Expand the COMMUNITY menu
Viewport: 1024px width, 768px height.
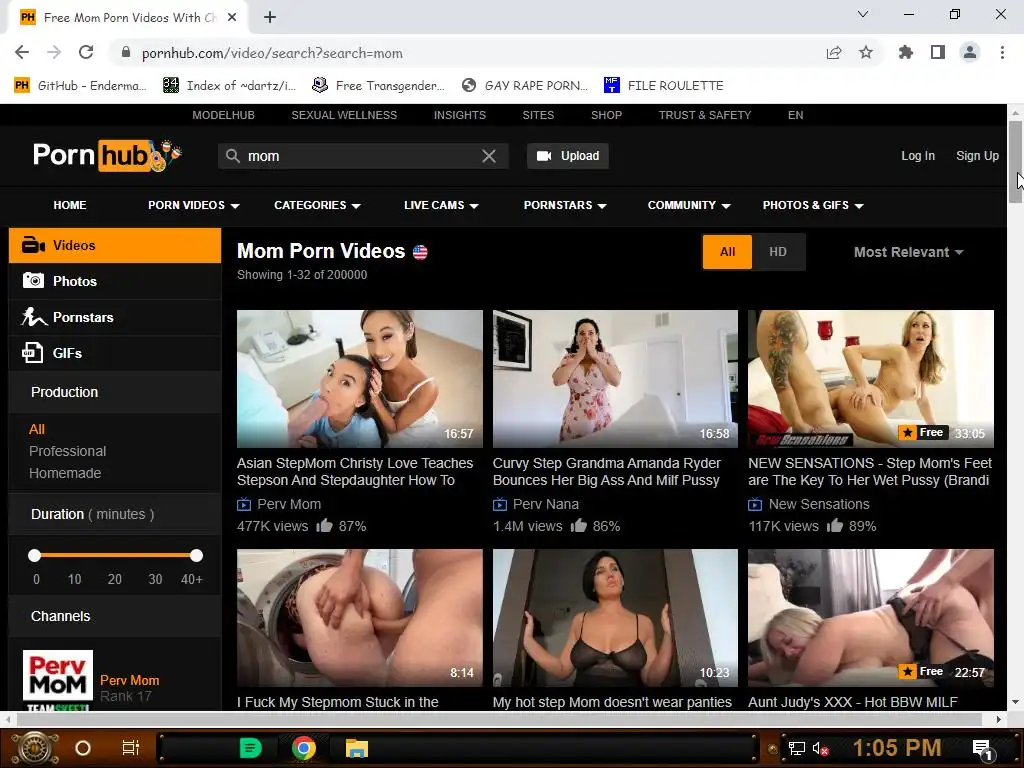(x=688, y=205)
